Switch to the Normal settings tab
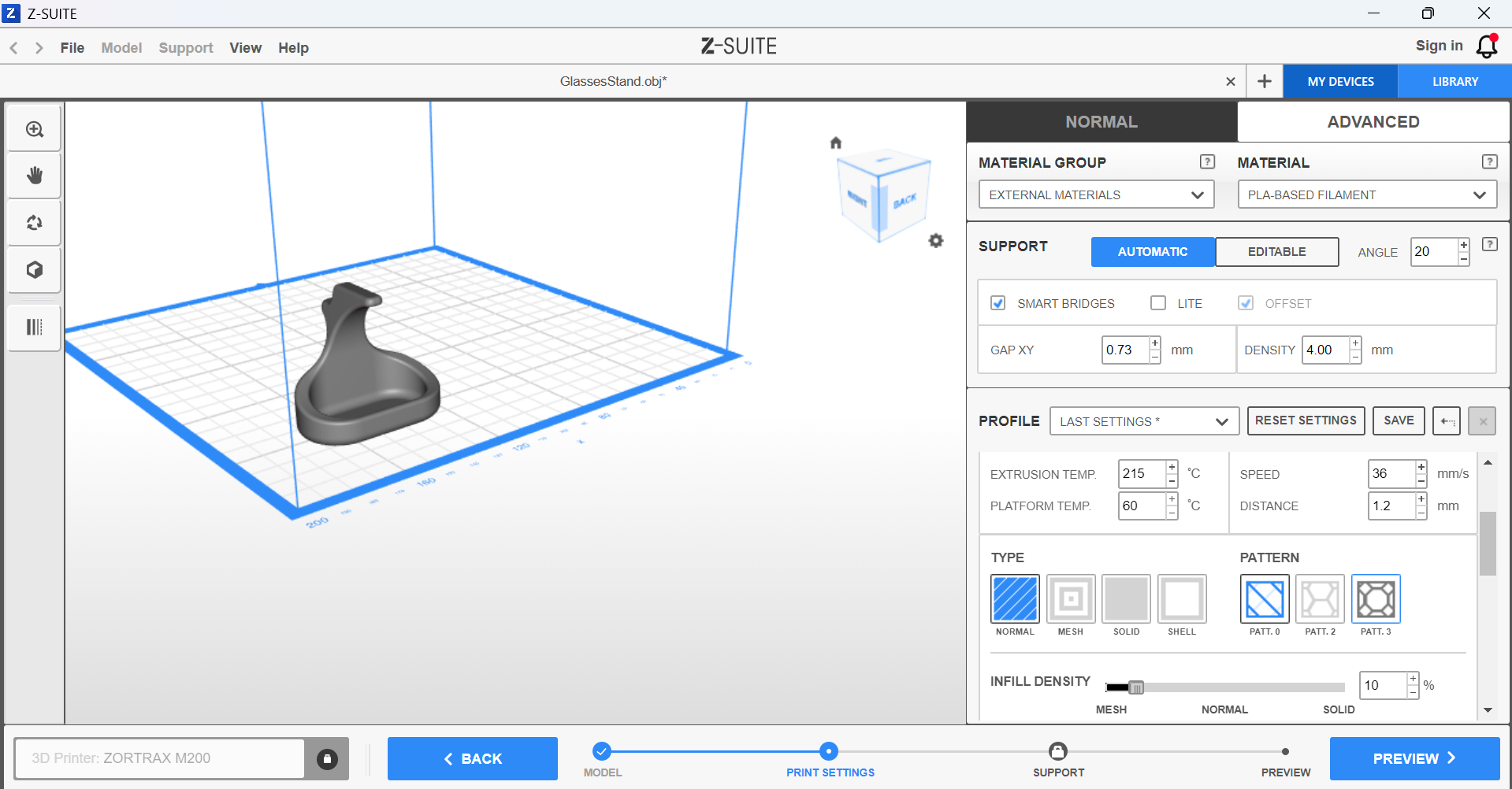1512x789 pixels. pyautogui.click(x=1101, y=122)
